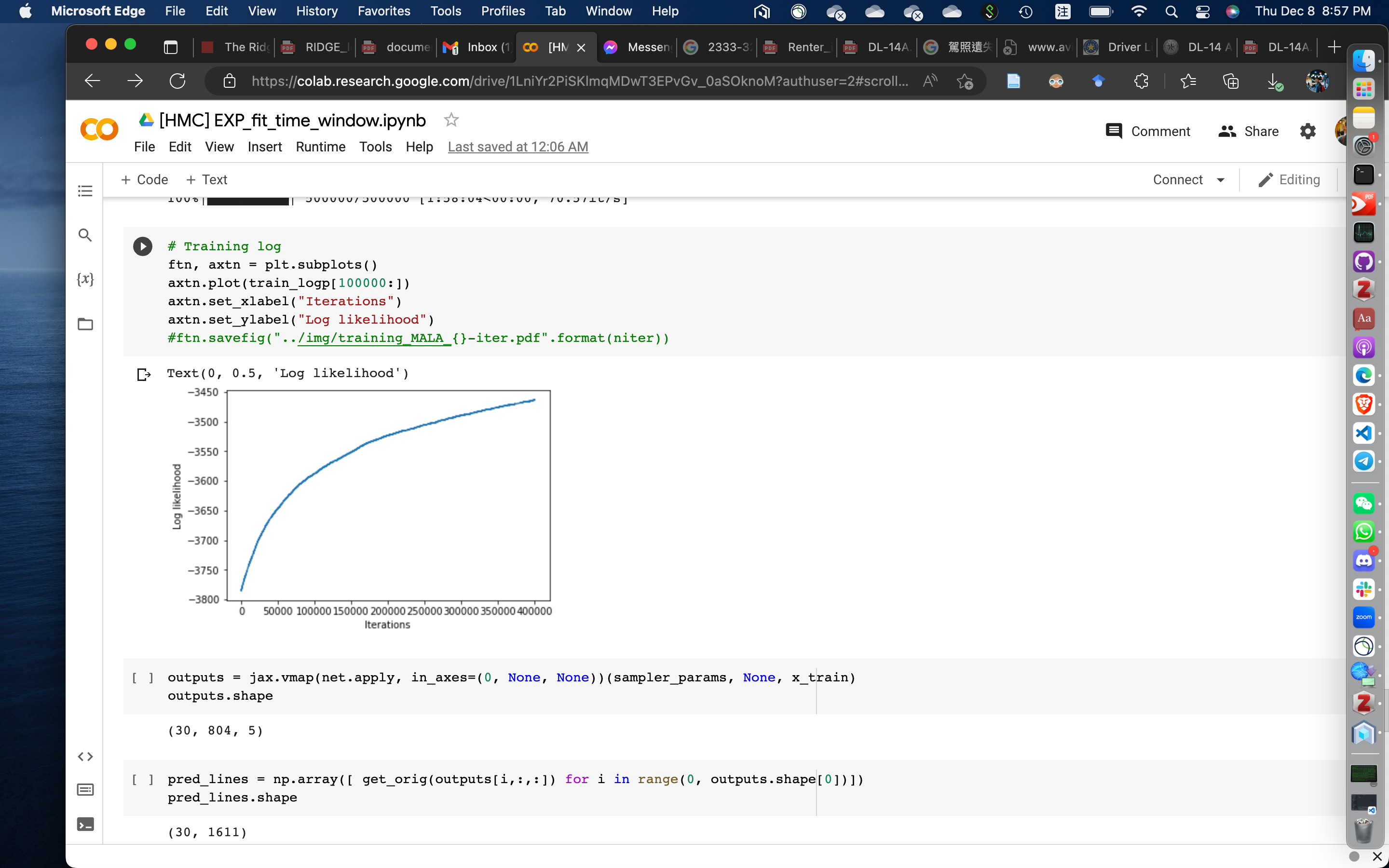The image size is (1389, 868).
Task: Switch the Editing mode toggle
Action: [x=1289, y=180]
